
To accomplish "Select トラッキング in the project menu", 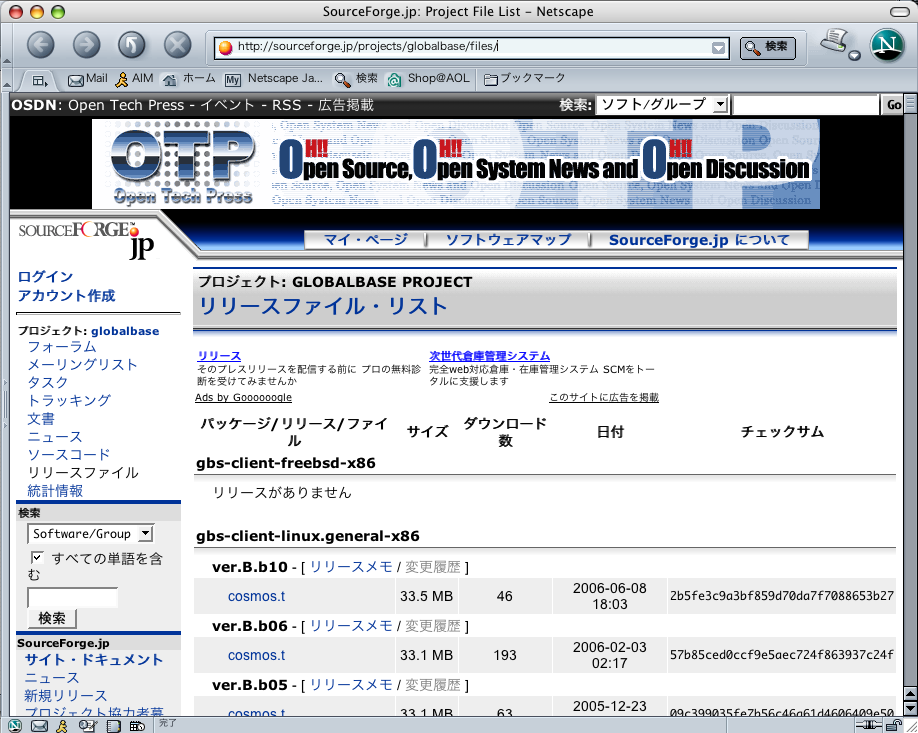I will pyautogui.click(x=69, y=400).
